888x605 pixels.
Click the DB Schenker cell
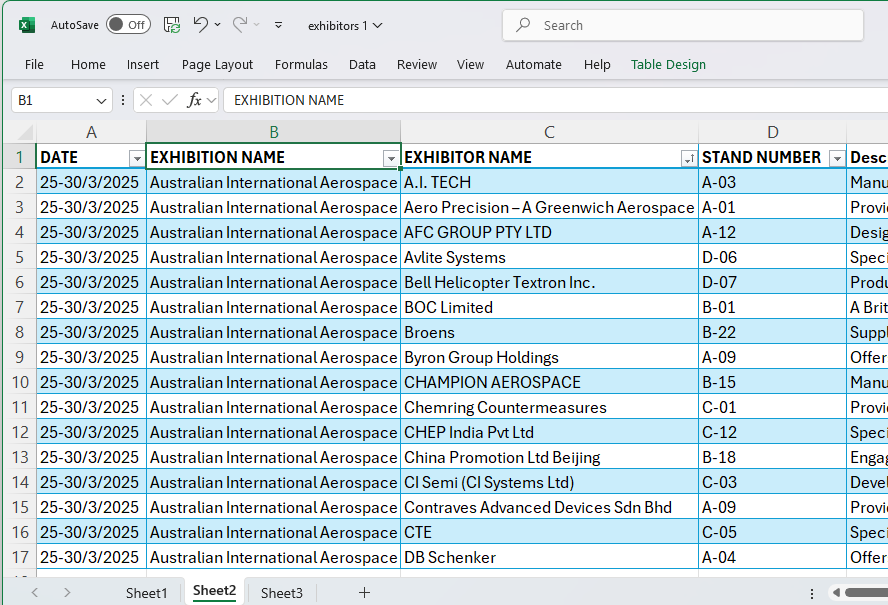coord(549,557)
